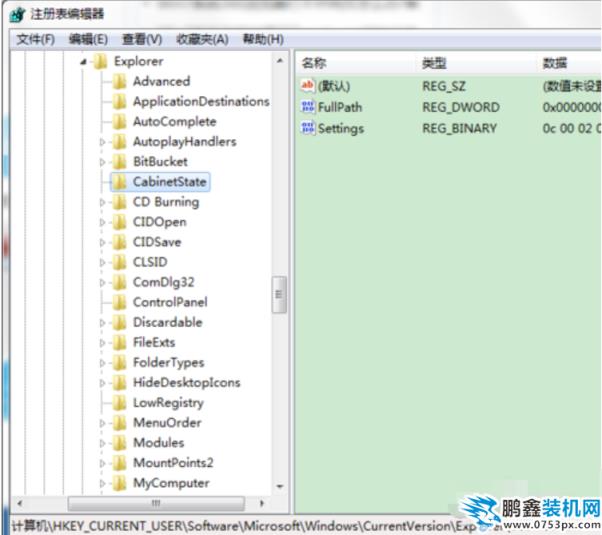This screenshot has width=602, height=535.
Task: Click the CIDOpen folder icon
Action: 120,222
